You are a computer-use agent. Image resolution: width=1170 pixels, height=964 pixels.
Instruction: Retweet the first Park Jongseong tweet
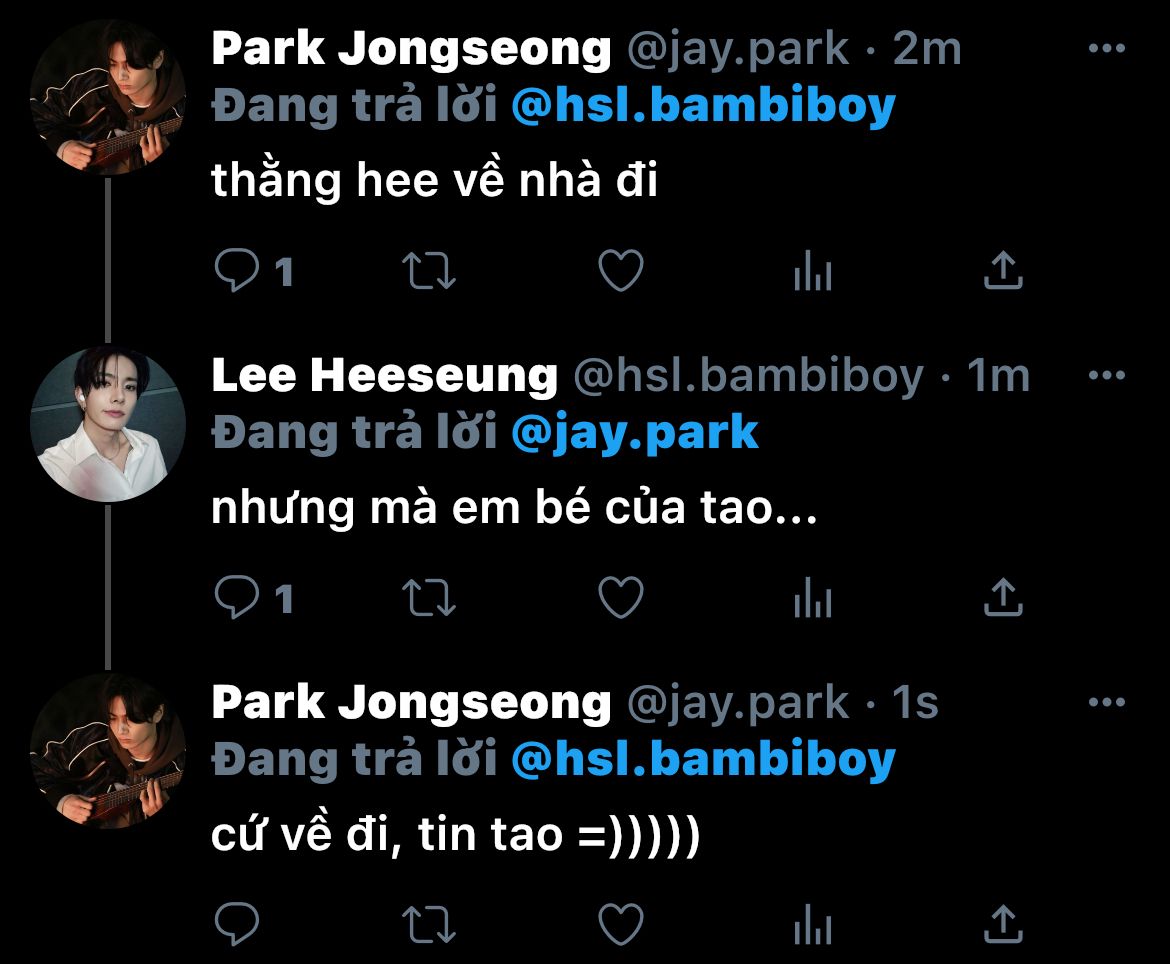click(x=429, y=271)
